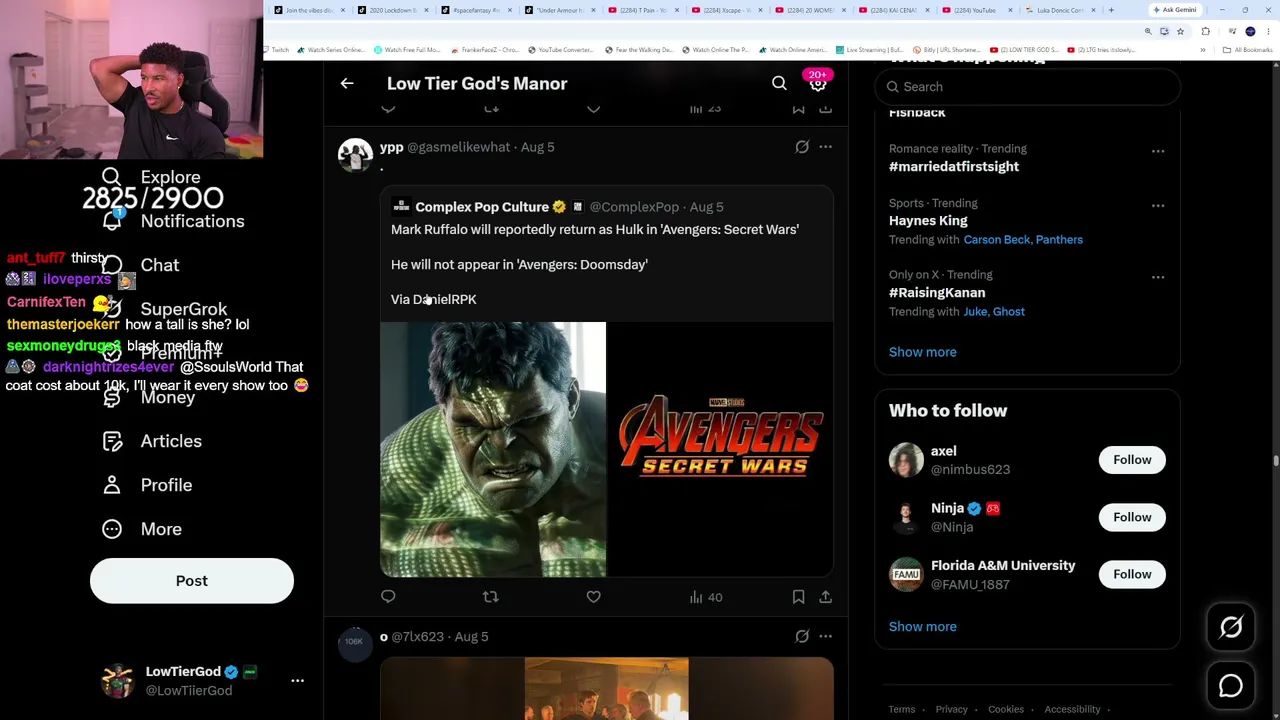Open SuperGrok from the sidebar

click(x=165, y=309)
